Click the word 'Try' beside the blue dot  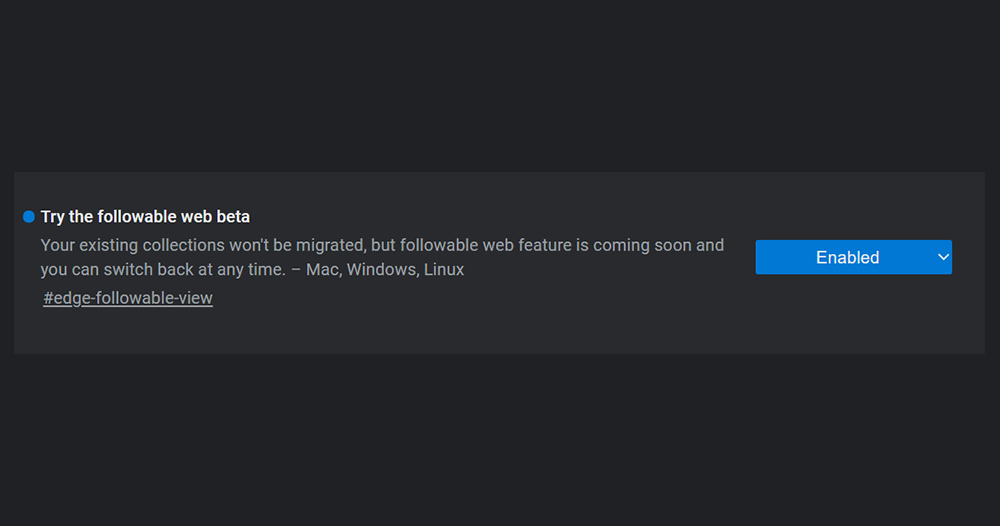tap(52, 217)
